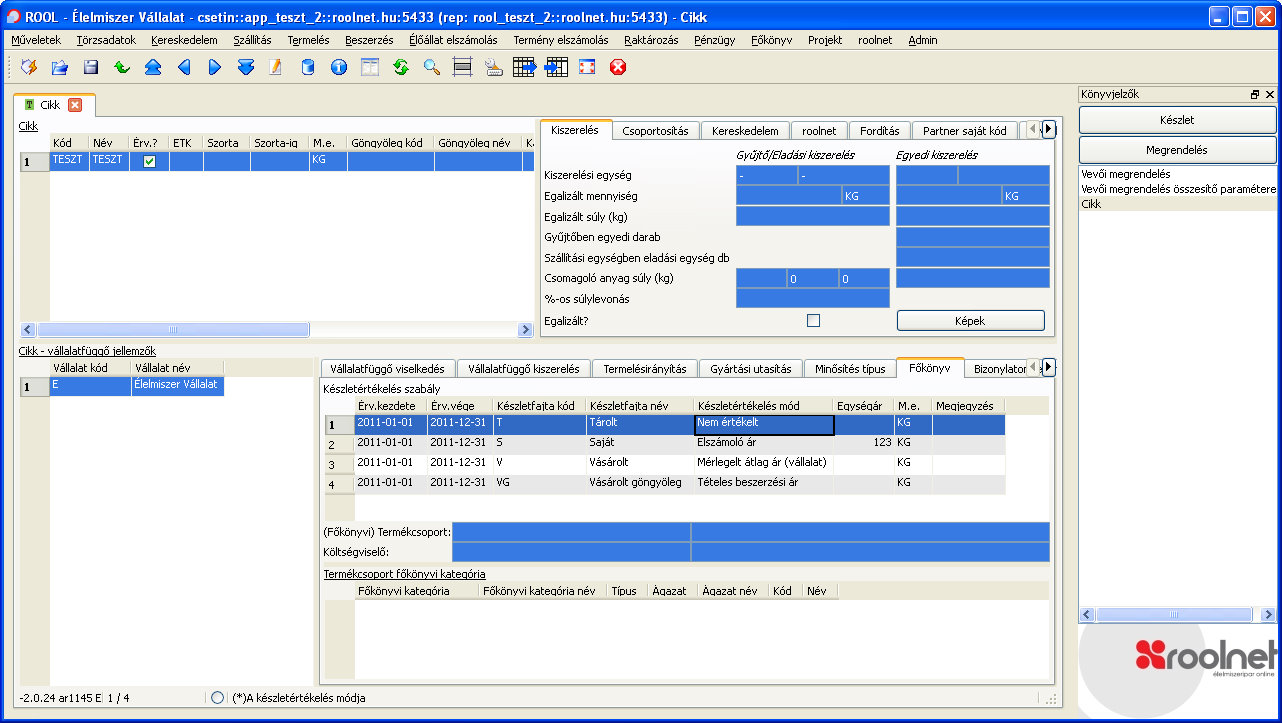Go to next record with right arrow

[x=215, y=68]
